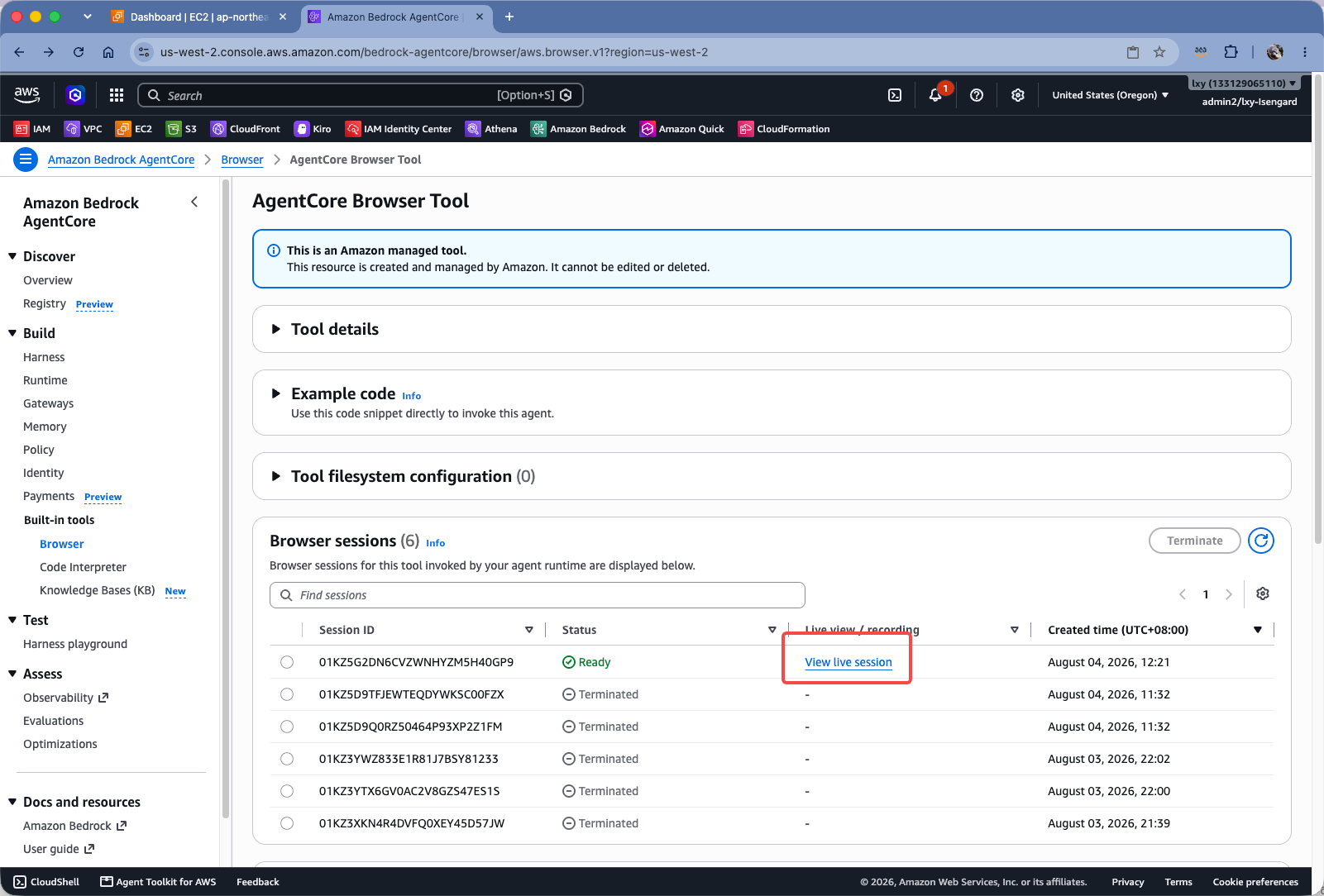Click the disabled Terminate button

[1195, 541]
